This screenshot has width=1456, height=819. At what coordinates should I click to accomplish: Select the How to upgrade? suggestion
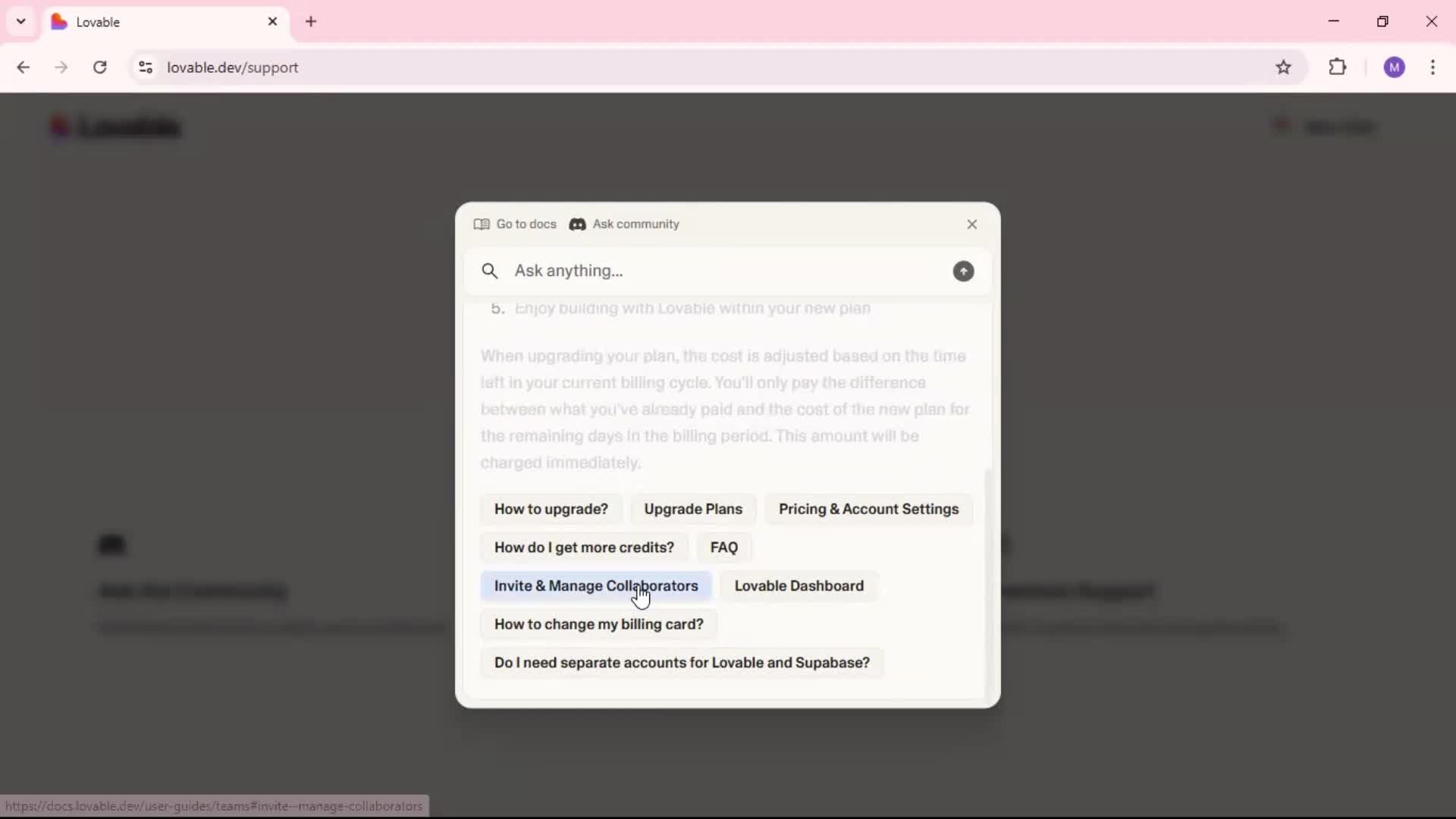click(x=551, y=509)
